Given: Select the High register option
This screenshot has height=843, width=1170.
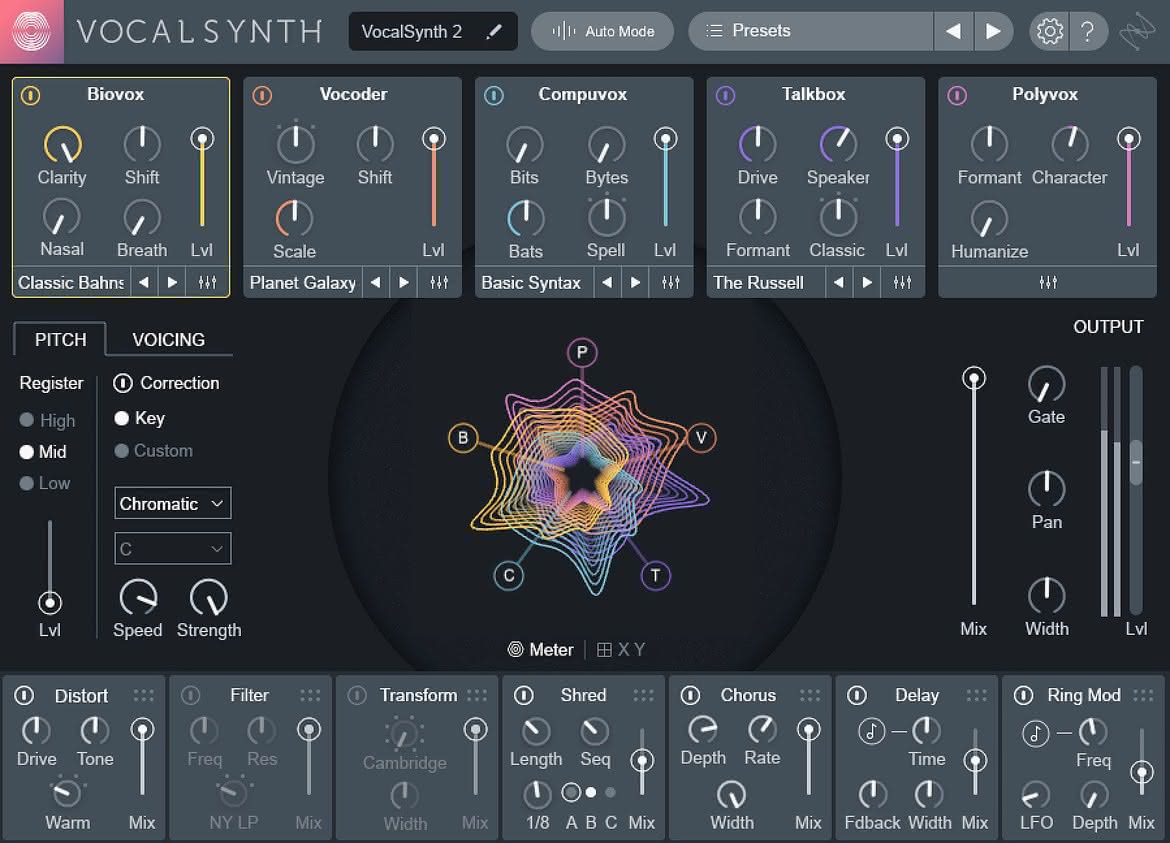Looking at the screenshot, I should [x=47, y=420].
